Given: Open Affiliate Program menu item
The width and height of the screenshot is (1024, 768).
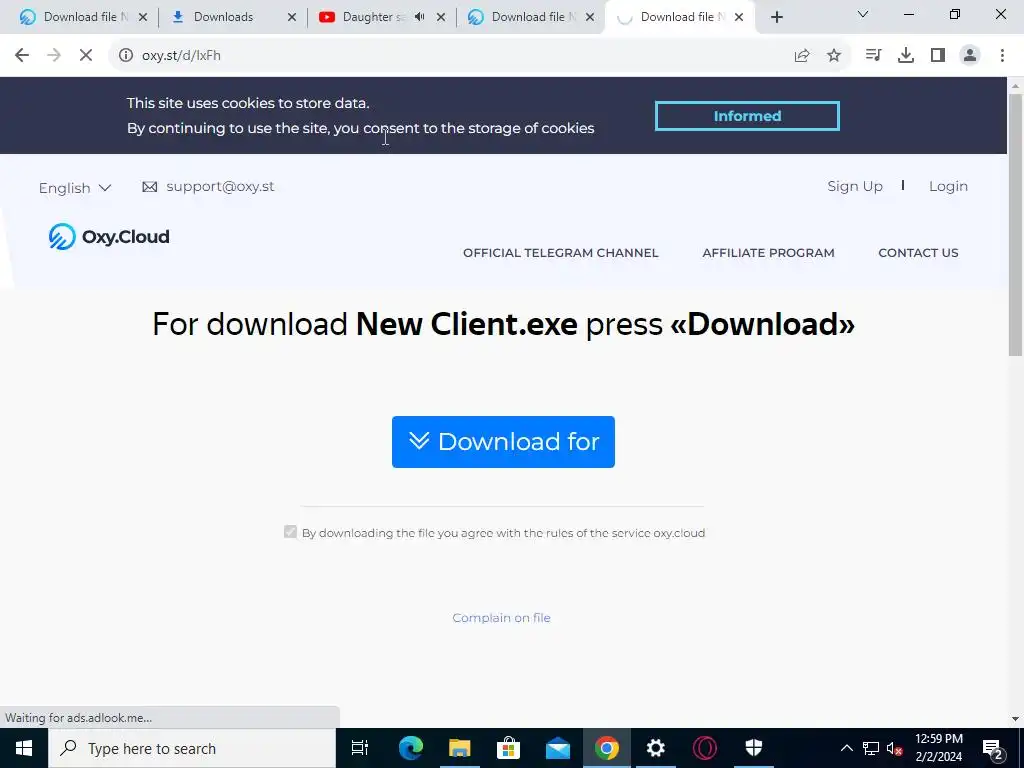Looking at the screenshot, I should point(768,253).
